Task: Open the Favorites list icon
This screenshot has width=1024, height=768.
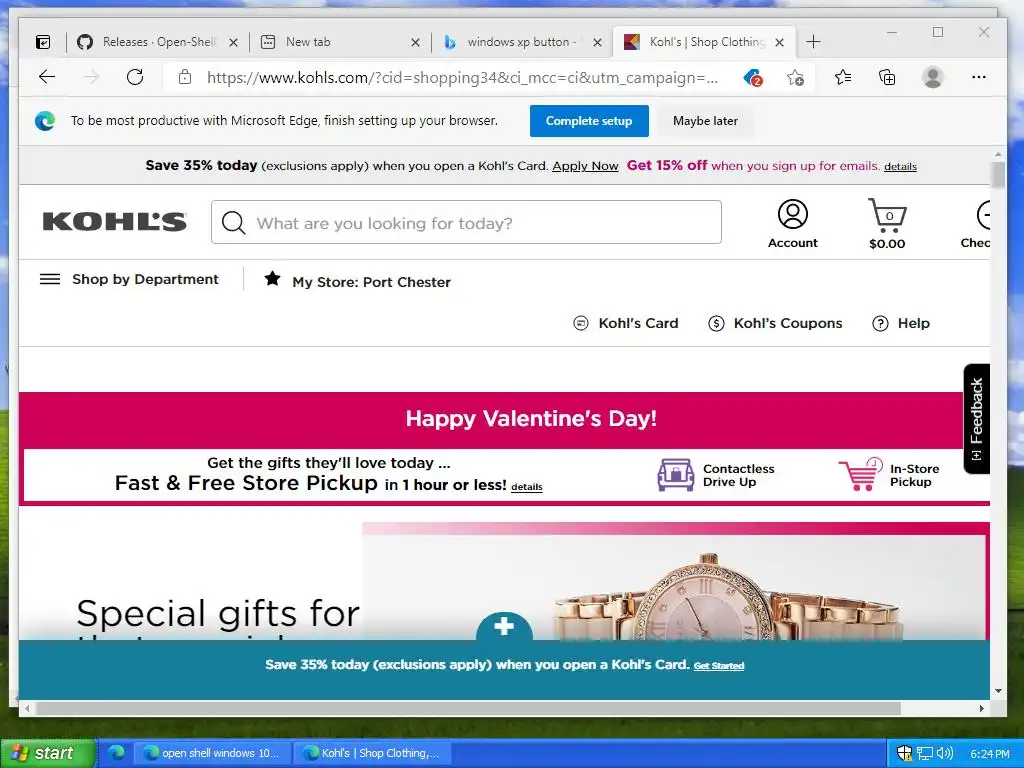Action: [843, 78]
